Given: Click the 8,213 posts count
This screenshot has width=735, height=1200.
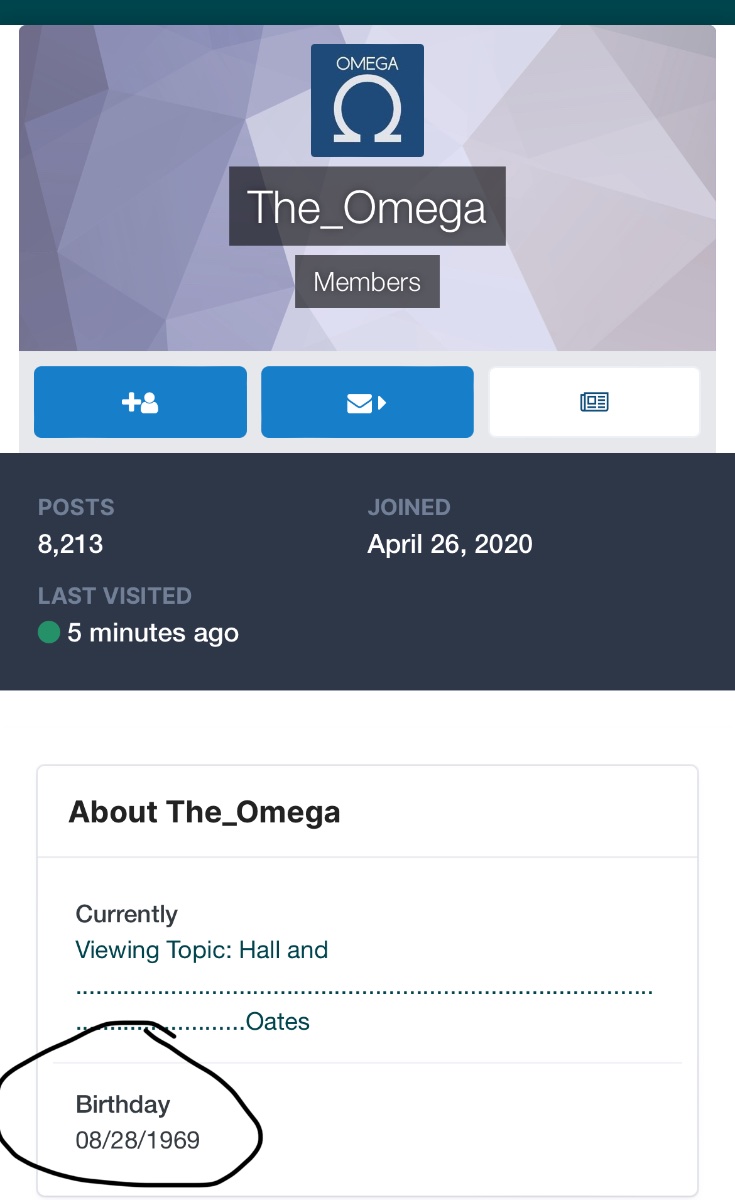Looking at the screenshot, I should [70, 544].
